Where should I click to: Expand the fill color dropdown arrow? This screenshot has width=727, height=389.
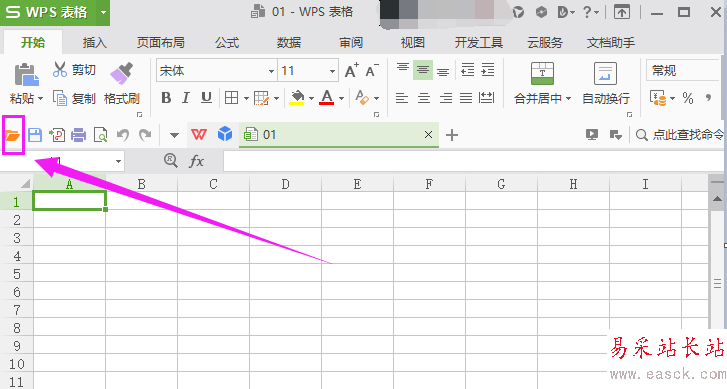pyautogui.click(x=311, y=98)
